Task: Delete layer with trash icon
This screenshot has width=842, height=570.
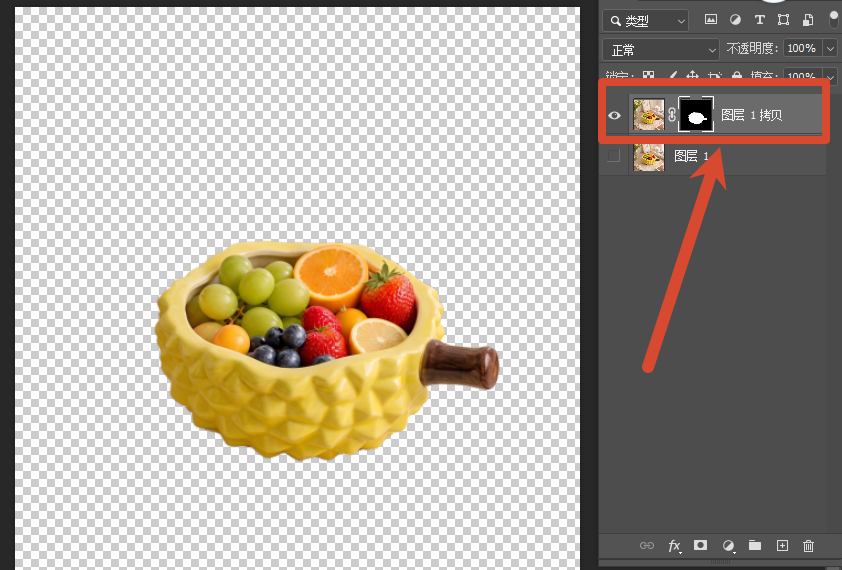Action: click(808, 546)
